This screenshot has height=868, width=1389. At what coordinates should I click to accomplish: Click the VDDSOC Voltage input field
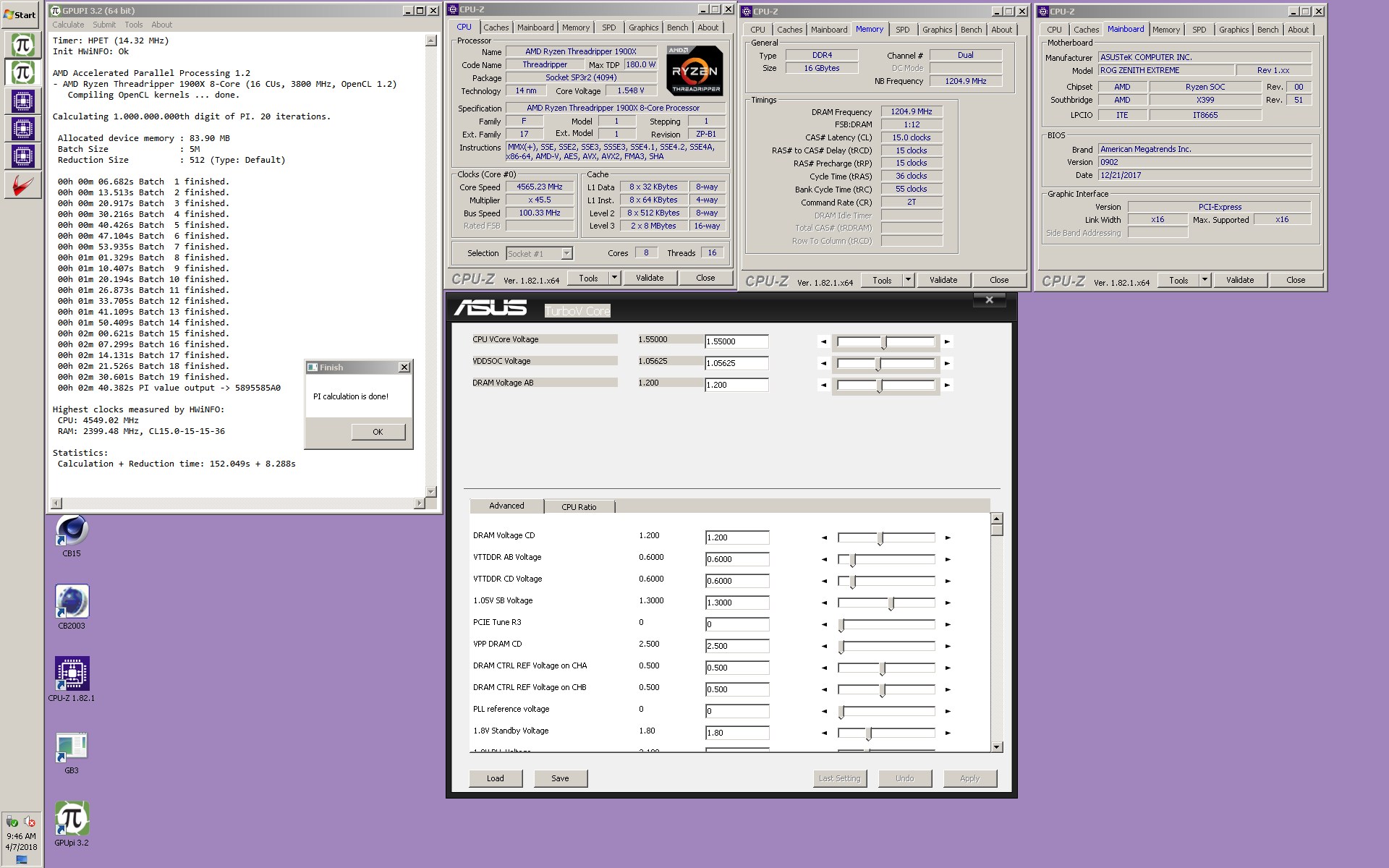(736, 363)
